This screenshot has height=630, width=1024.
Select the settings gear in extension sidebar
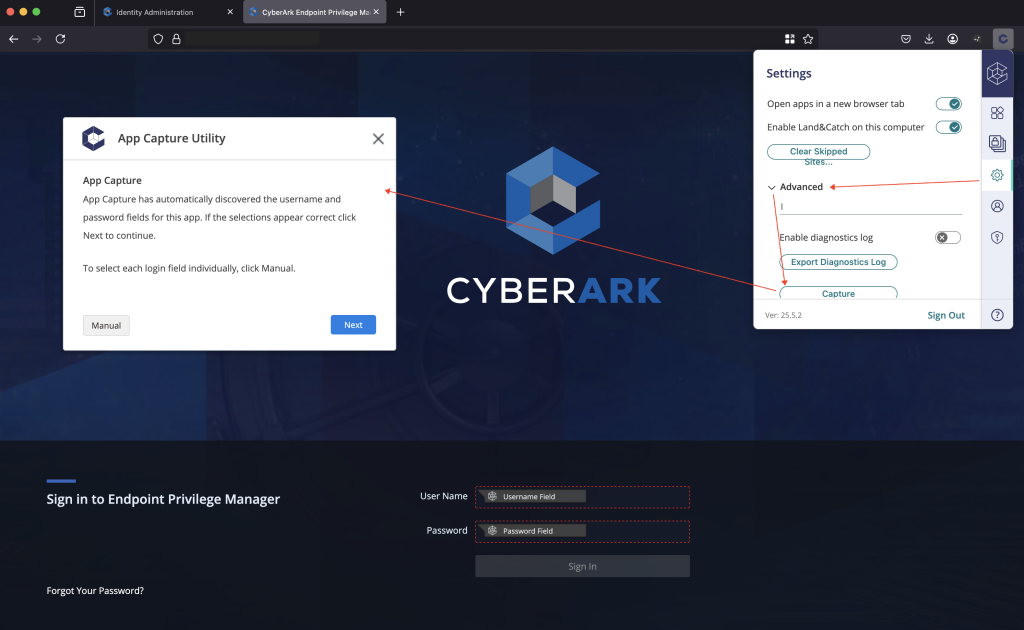pos(997,175)
